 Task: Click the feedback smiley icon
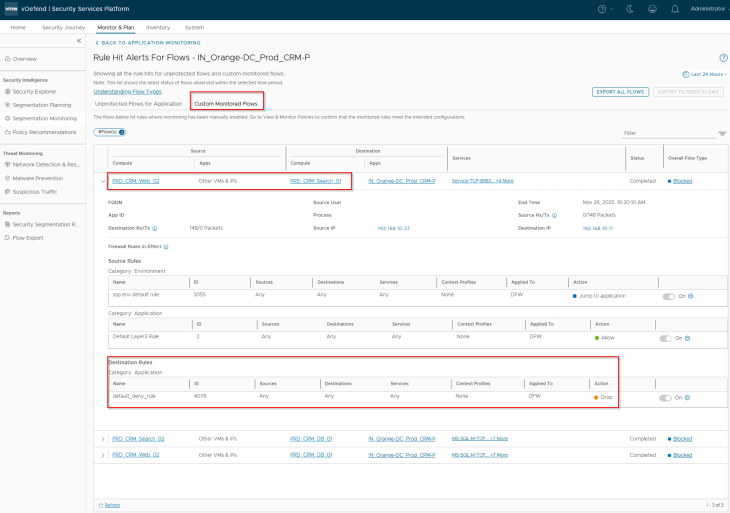pos(651,8)
